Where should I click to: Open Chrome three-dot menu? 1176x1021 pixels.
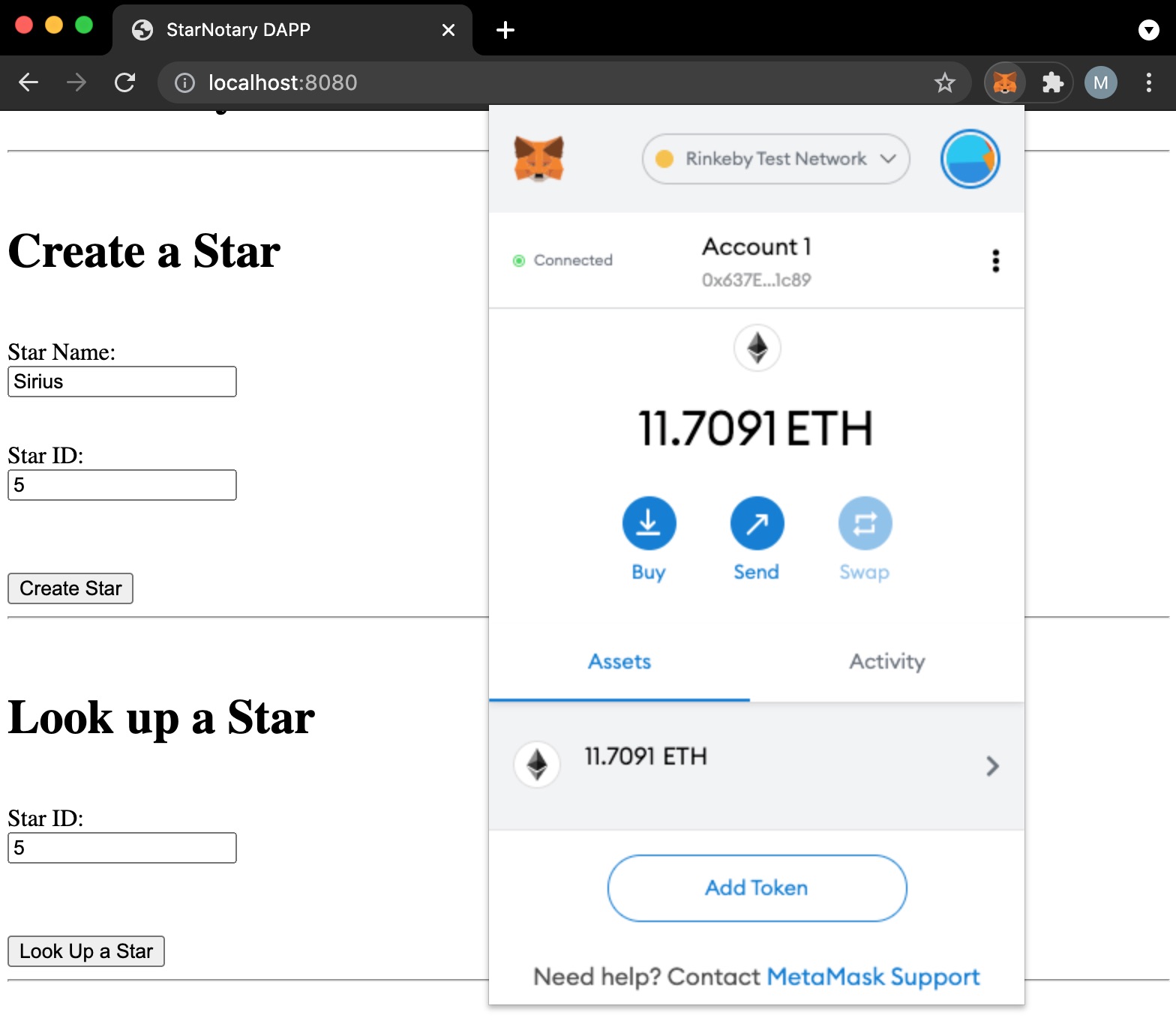pos(1148,82)
